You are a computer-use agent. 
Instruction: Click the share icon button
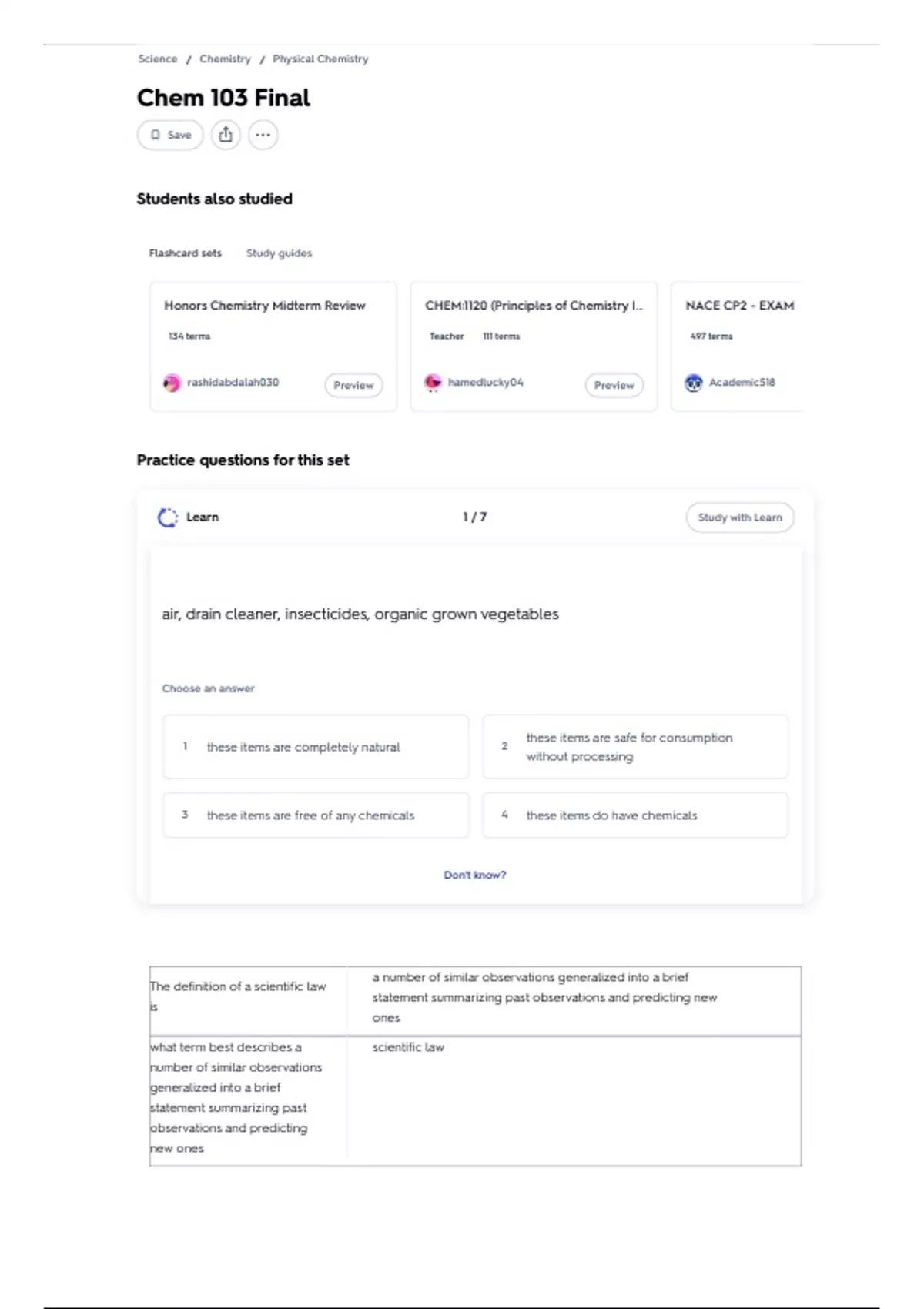(226, 135)
